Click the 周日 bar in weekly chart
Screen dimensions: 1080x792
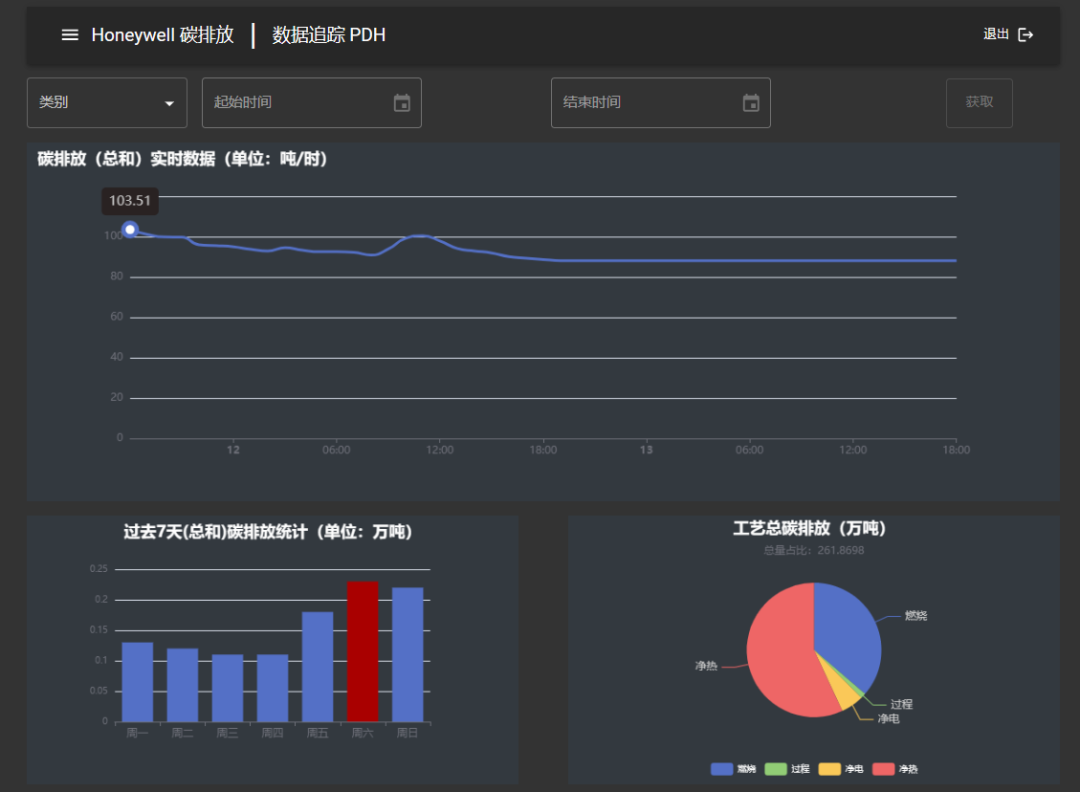pyautogui.click(x=408, y=654)
